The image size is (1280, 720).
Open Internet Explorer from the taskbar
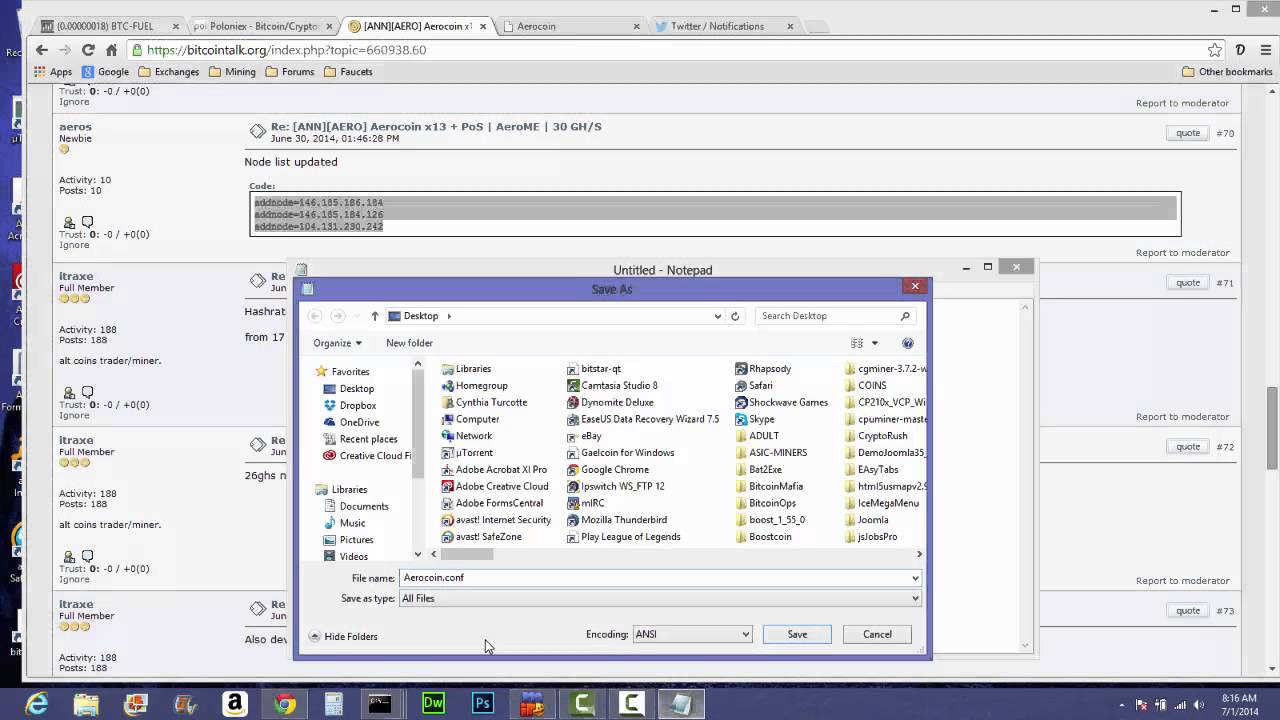click(37, 703)
